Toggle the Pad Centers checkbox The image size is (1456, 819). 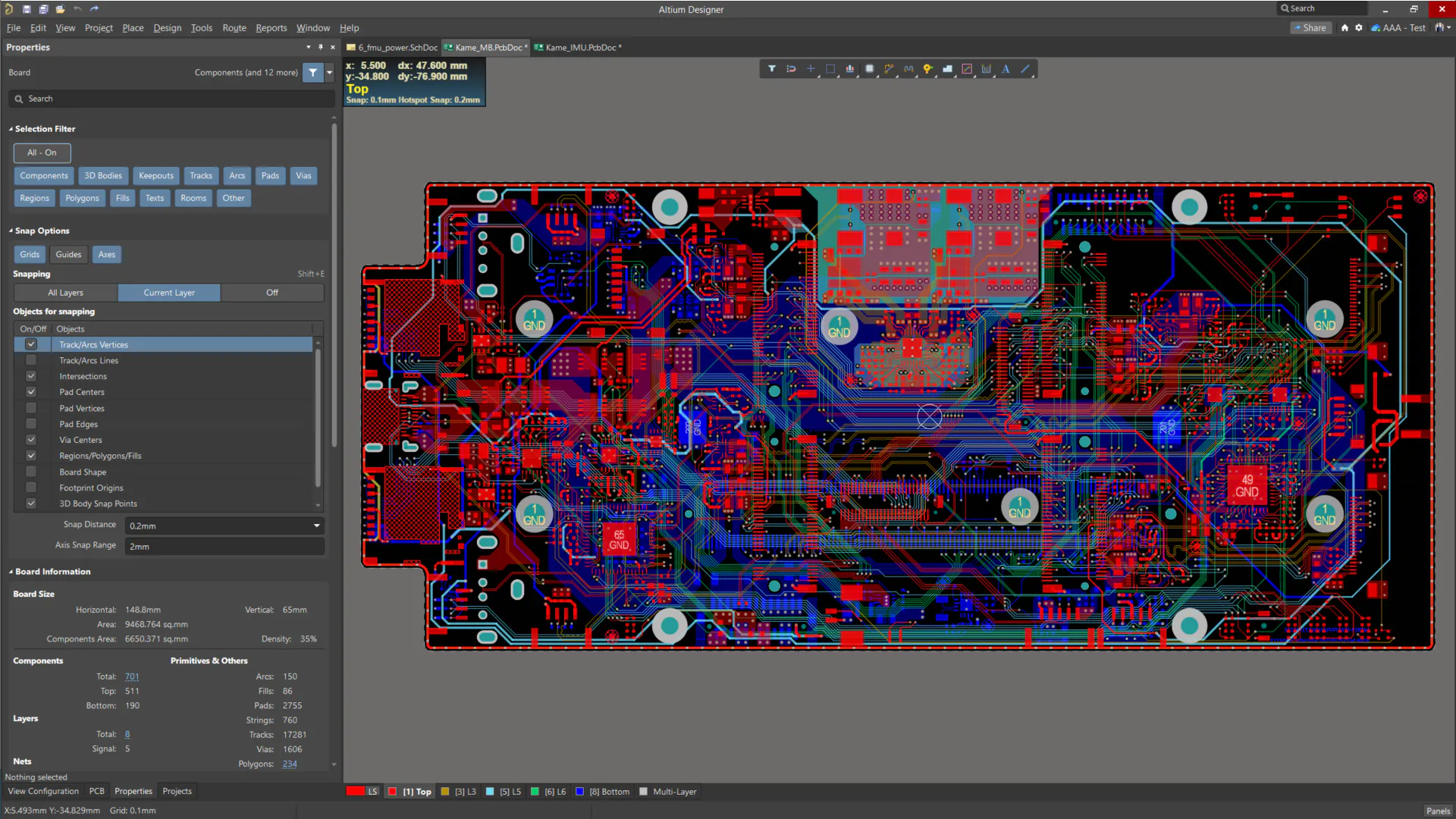click(x=31, y=392)
